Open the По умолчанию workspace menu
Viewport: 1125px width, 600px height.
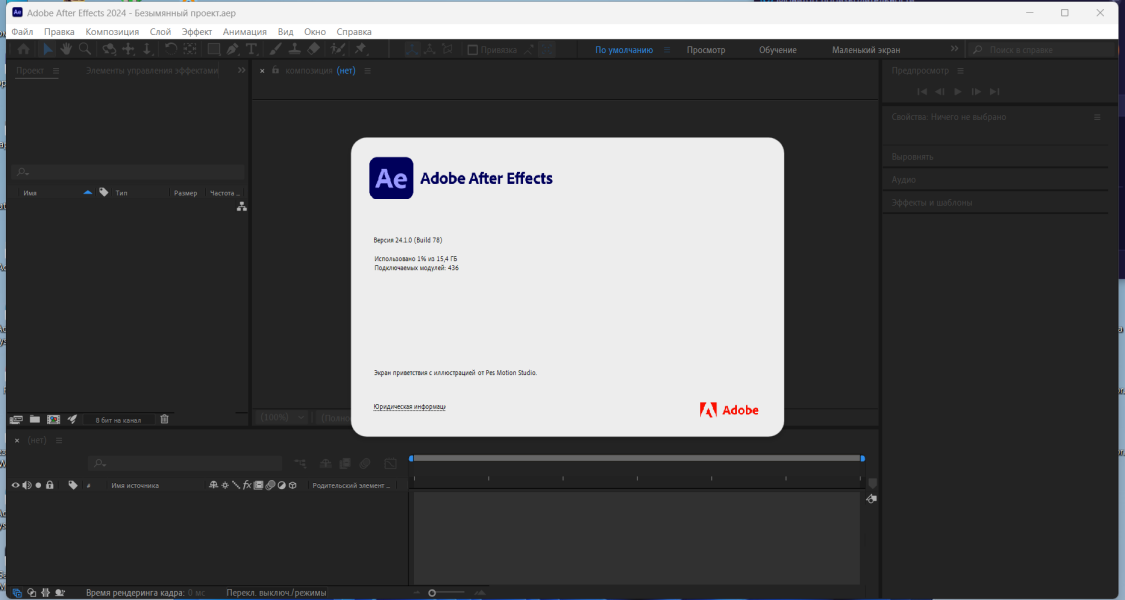(x=667, y=50)
